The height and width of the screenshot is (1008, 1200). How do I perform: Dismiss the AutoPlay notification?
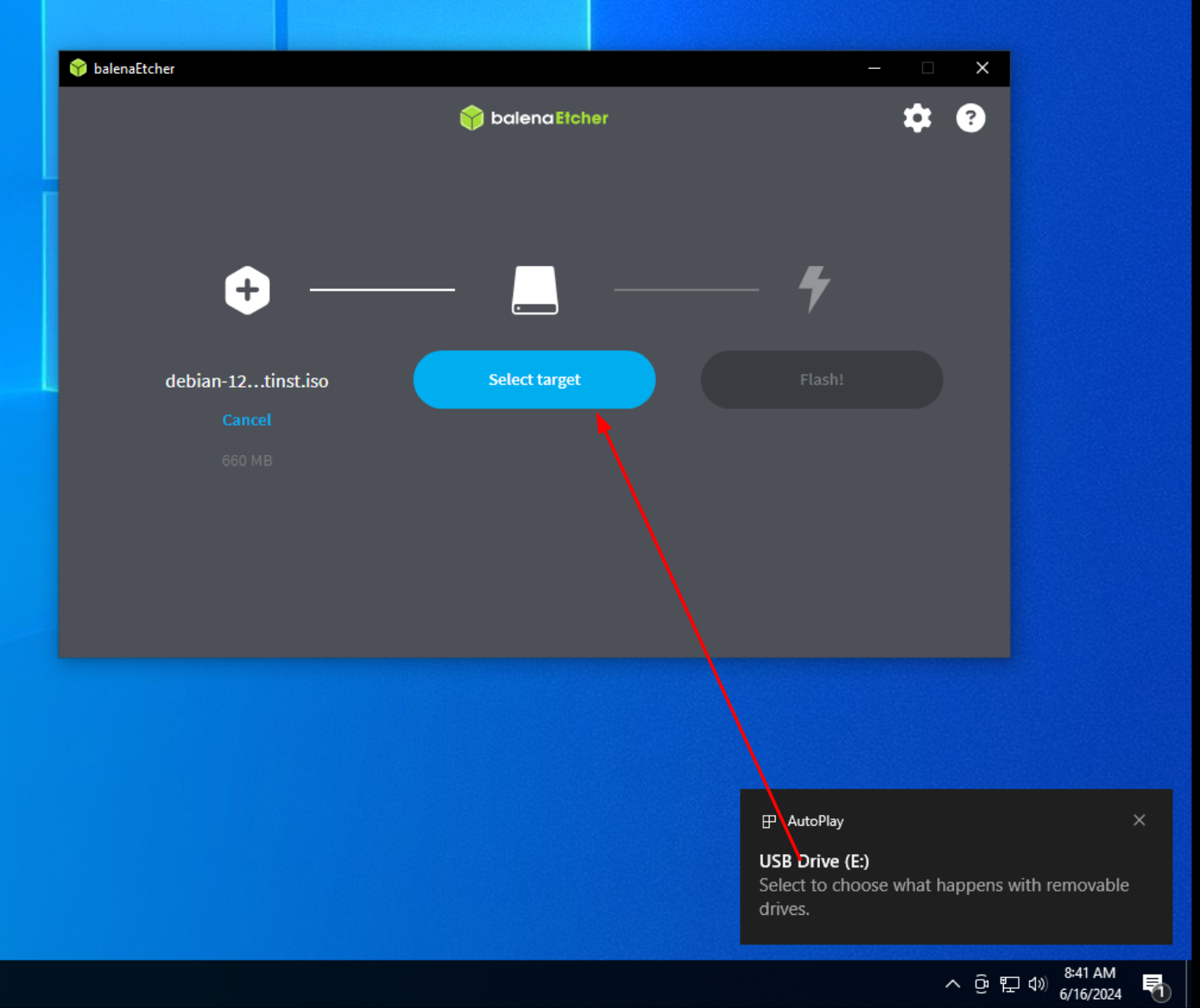pyautogui.click(x=1139, y=820)
